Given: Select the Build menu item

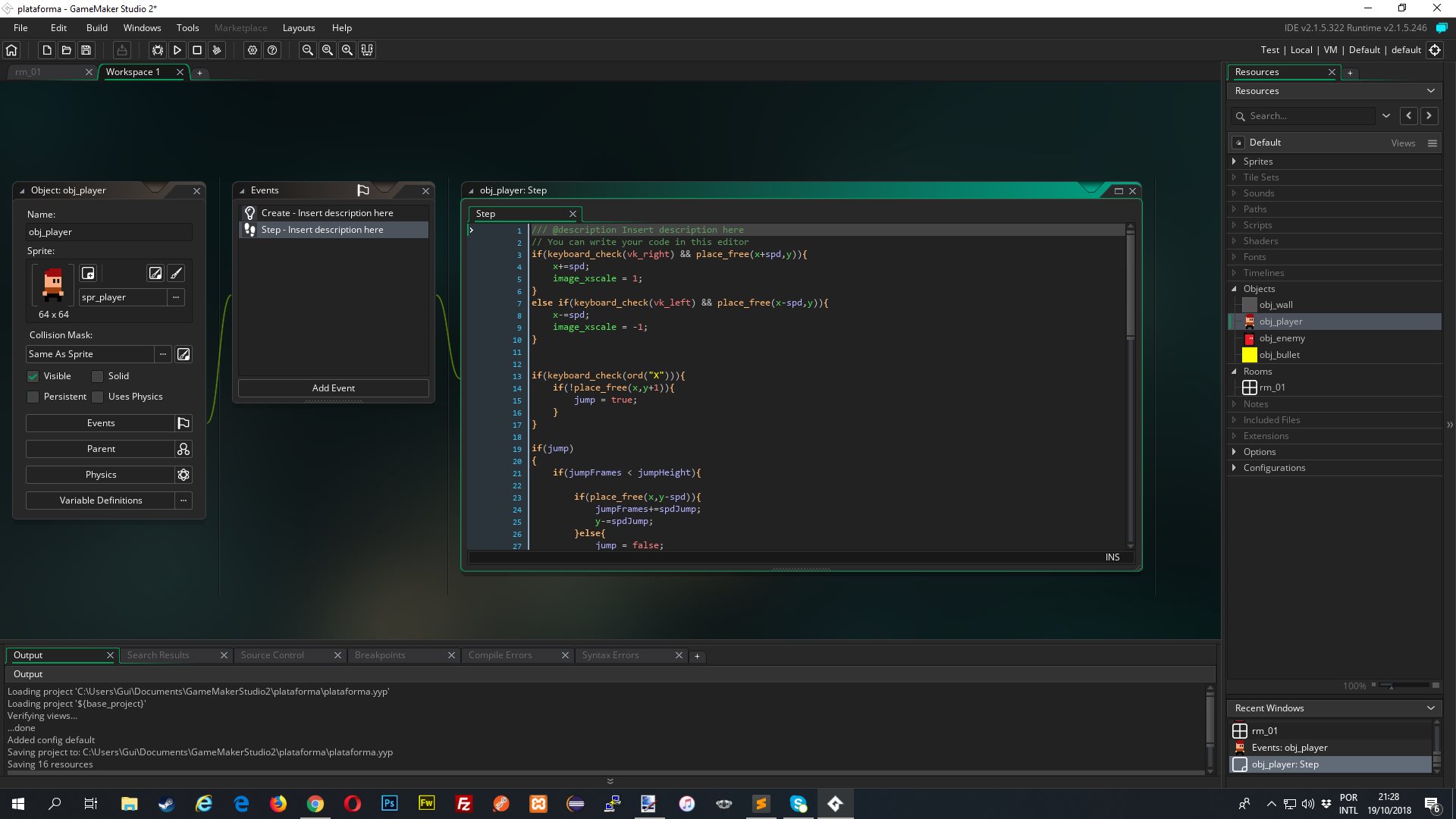Looking at the screenshot, I should click(x=96, y=27).
